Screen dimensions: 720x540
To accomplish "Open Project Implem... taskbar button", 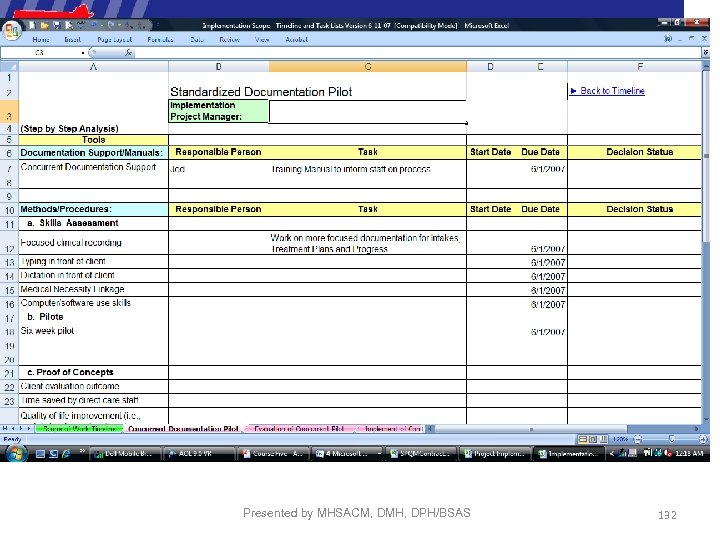I will coord(495,454).
